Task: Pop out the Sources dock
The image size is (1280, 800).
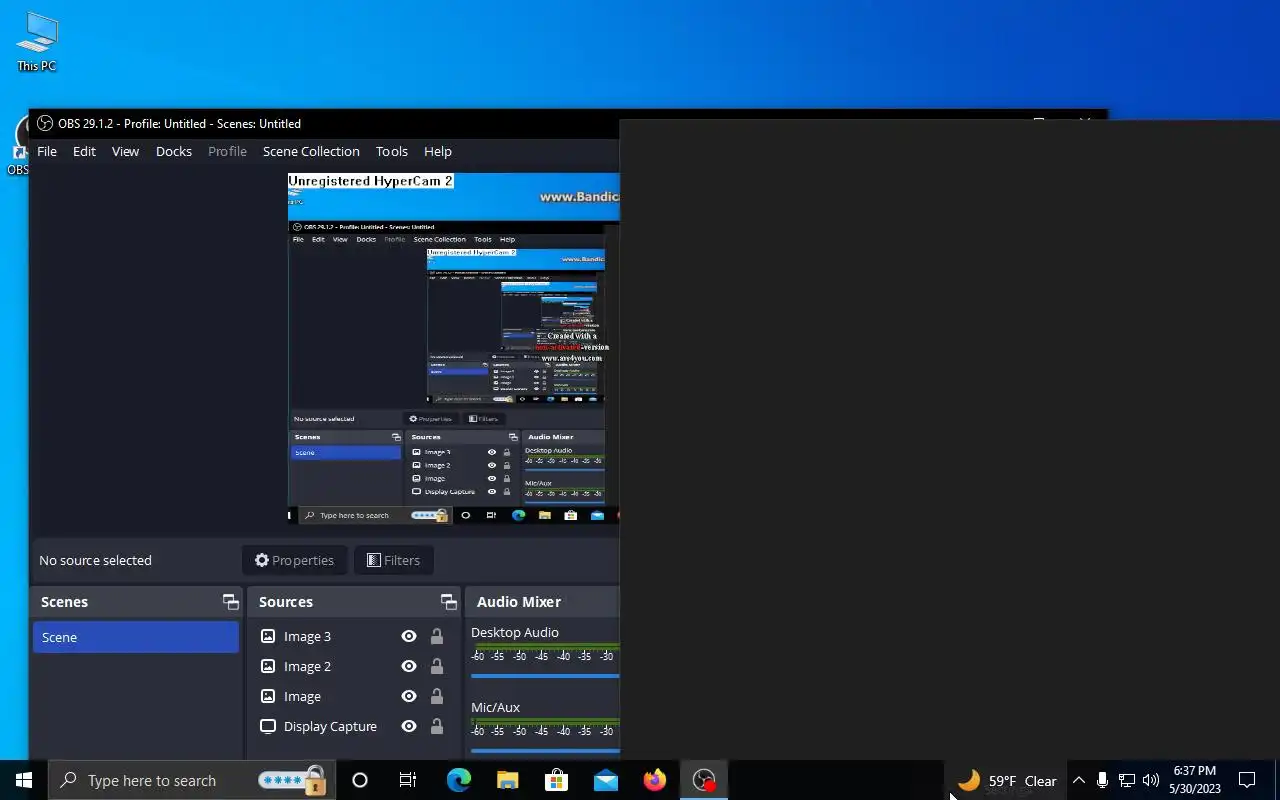Action: 448,602
